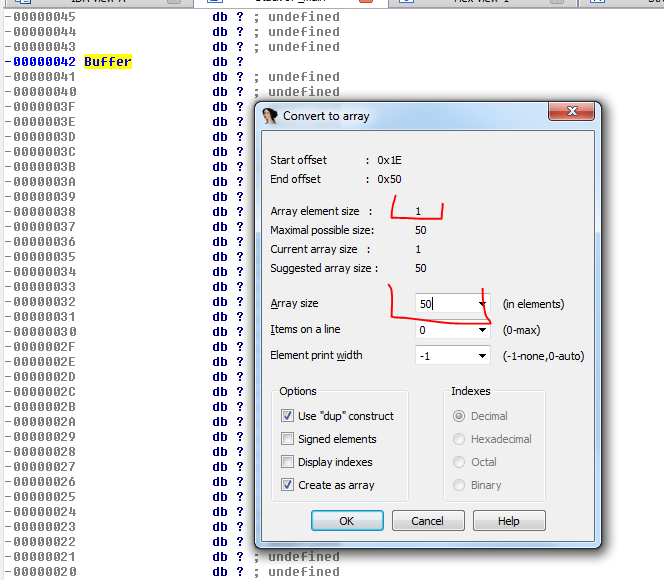This screenshot has height=580, width=664.
Task: Pick the Octal indexes option
Action: 460,462
